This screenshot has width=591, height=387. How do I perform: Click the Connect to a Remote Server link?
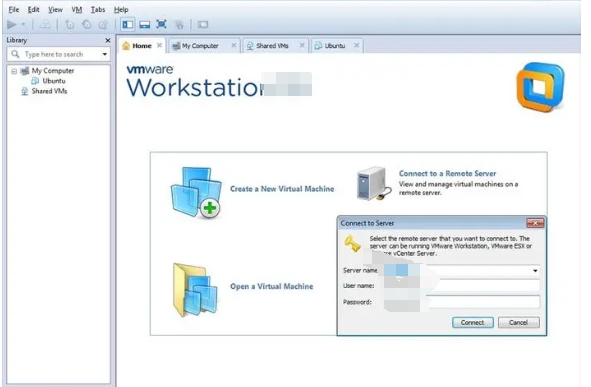point(447,173)
